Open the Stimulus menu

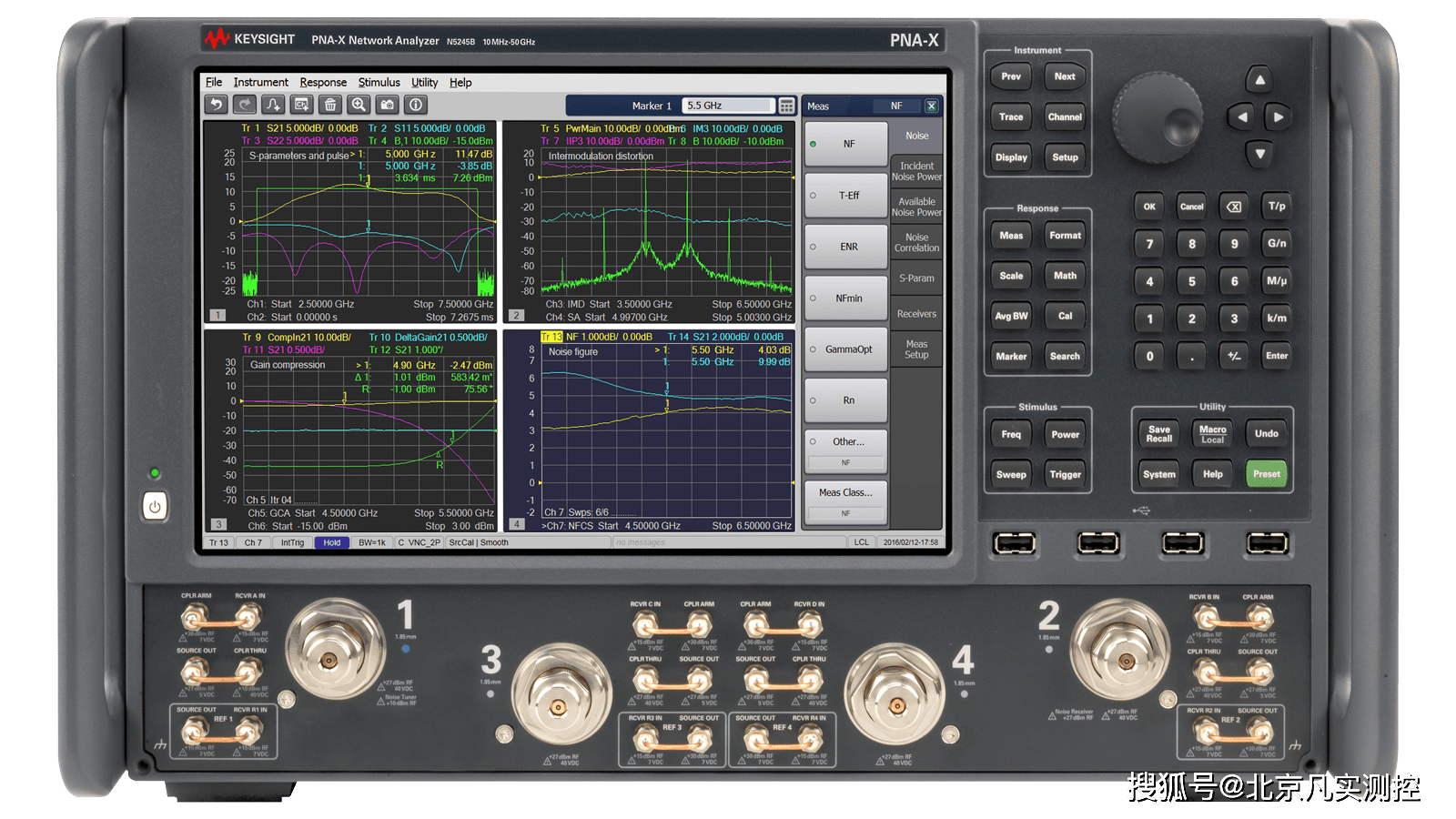tap(379, 82)
